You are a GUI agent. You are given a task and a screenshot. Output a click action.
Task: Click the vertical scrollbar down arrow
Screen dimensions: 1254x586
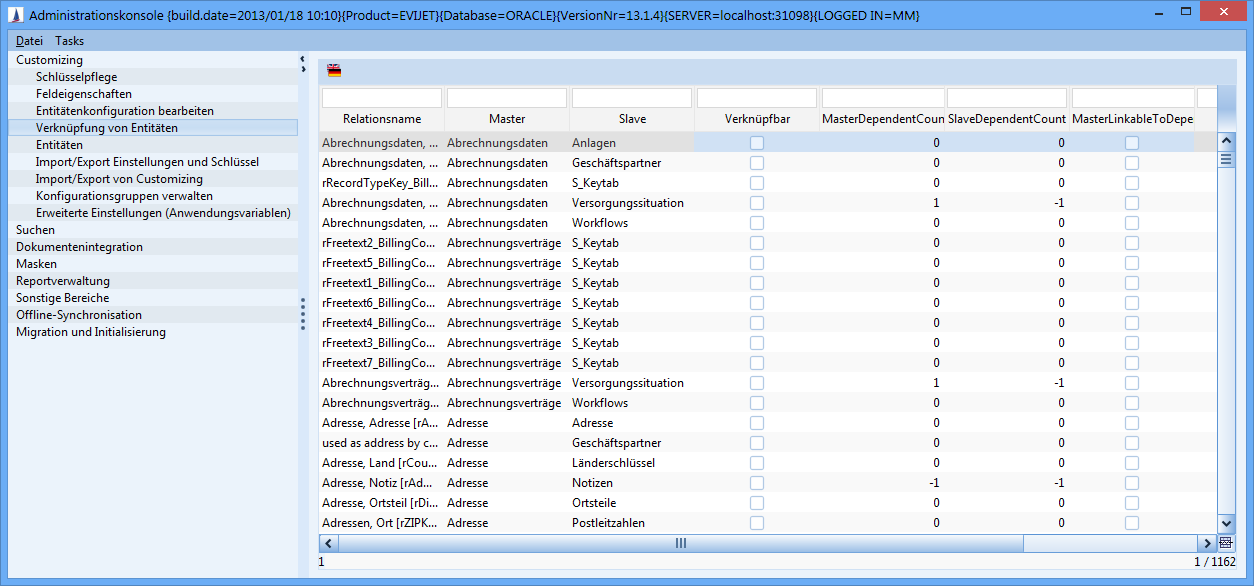coord(1226,524)
